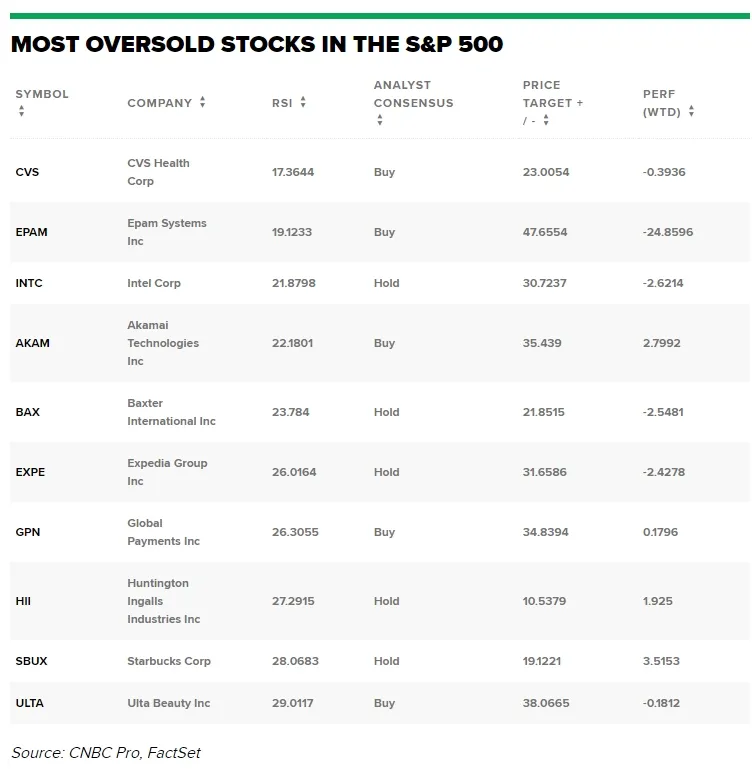This screenshot has width=752, height=769.
Task: Select the CVS ticker symbol
Action: click(x=27, y=172)
